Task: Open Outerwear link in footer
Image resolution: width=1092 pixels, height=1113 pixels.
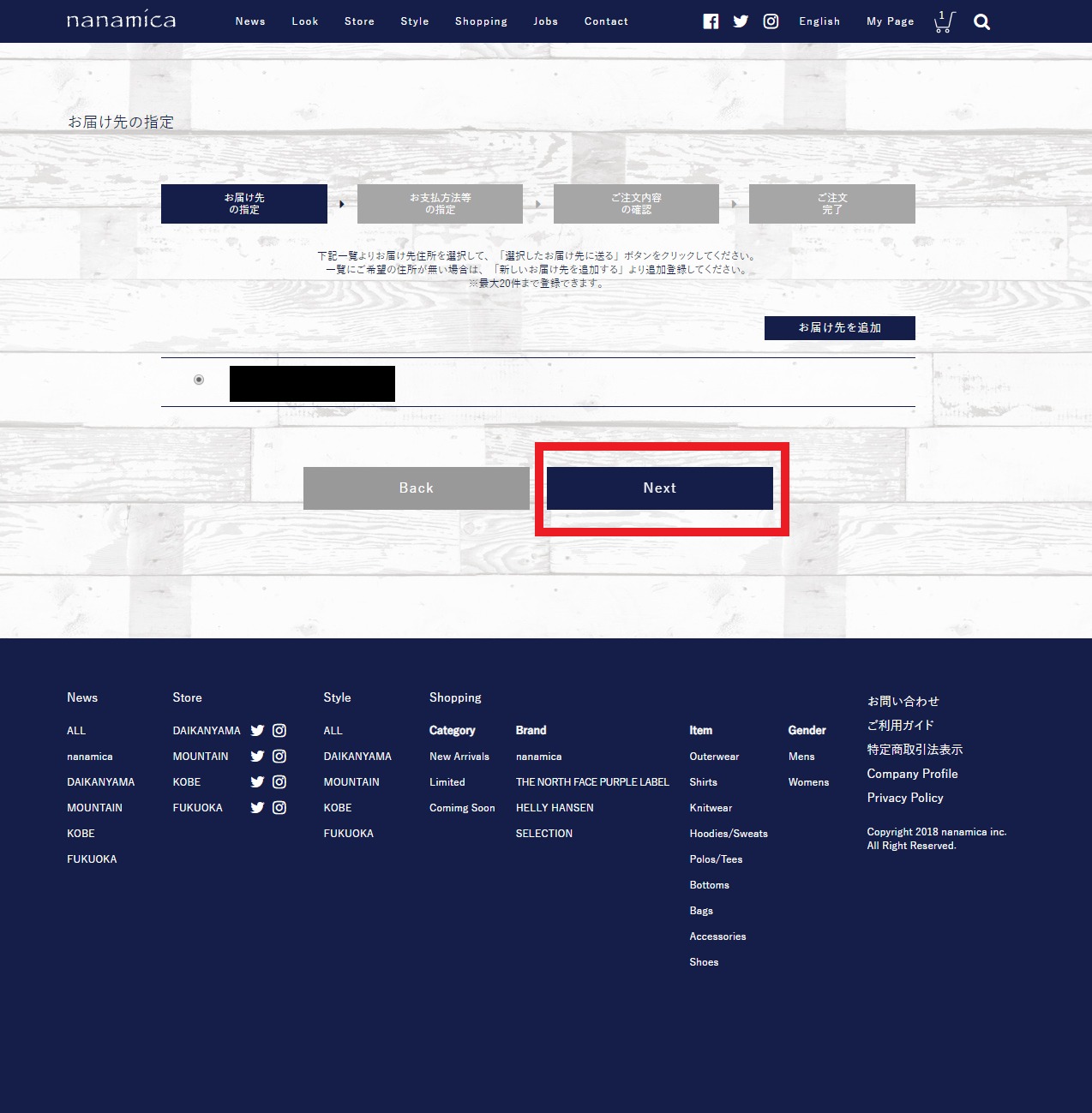Action: (x=714, y=757)
